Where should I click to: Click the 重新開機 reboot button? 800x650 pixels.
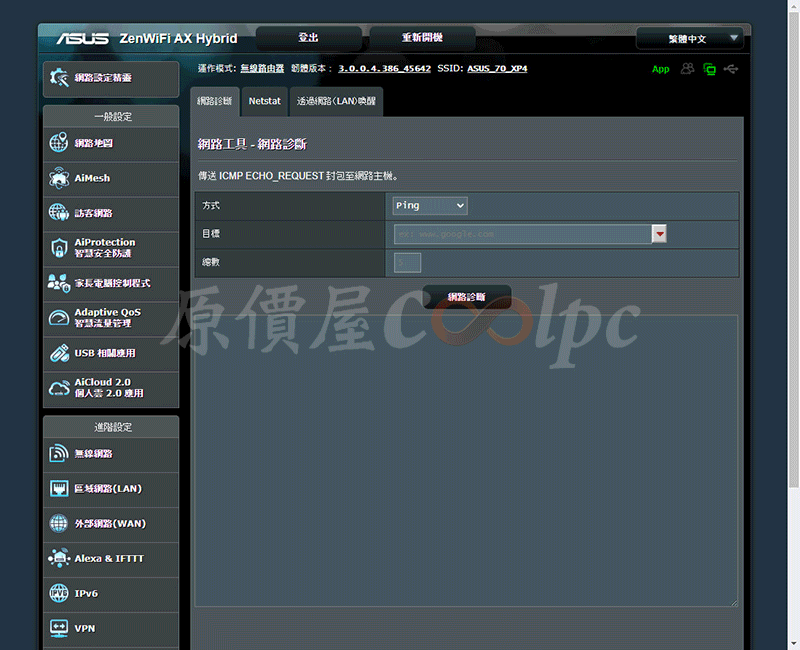pos(422,38)
